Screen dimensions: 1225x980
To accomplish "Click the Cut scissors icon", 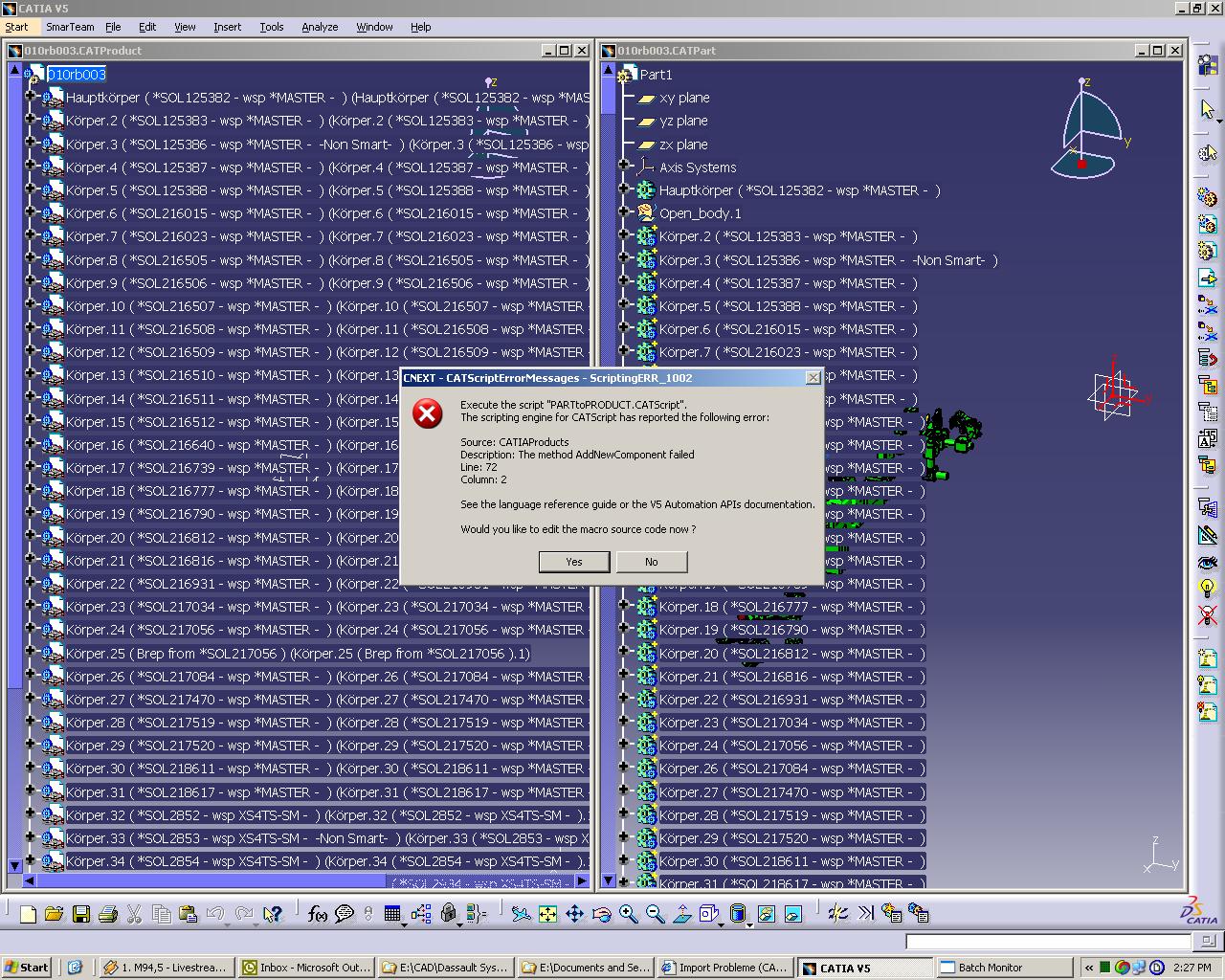I will 134,914.
